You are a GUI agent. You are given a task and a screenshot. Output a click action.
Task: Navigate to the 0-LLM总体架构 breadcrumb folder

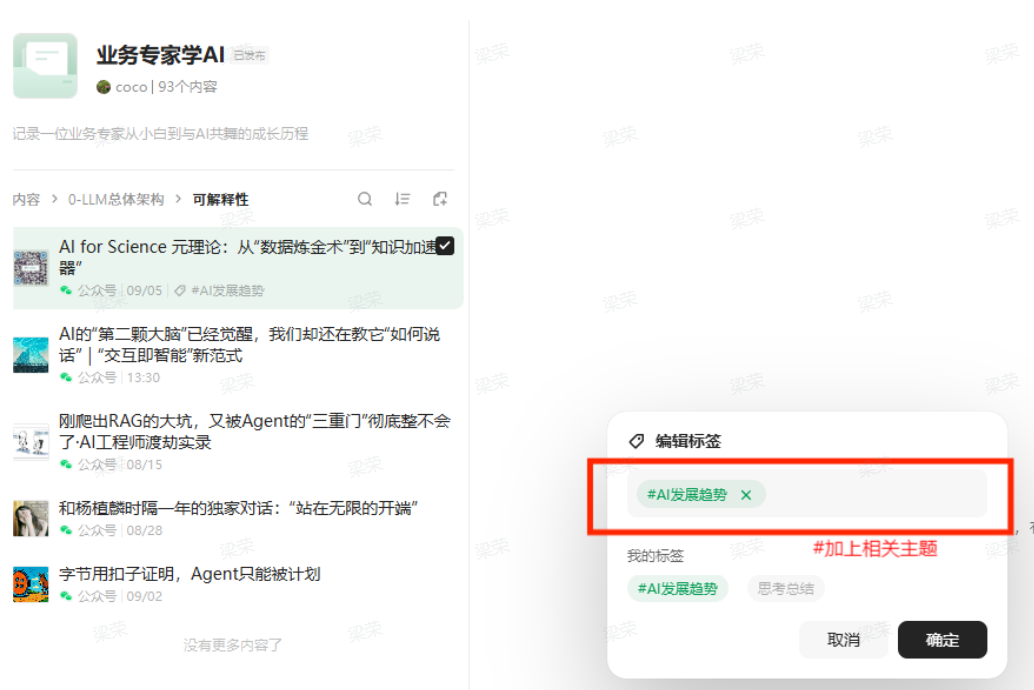(116, 200)
